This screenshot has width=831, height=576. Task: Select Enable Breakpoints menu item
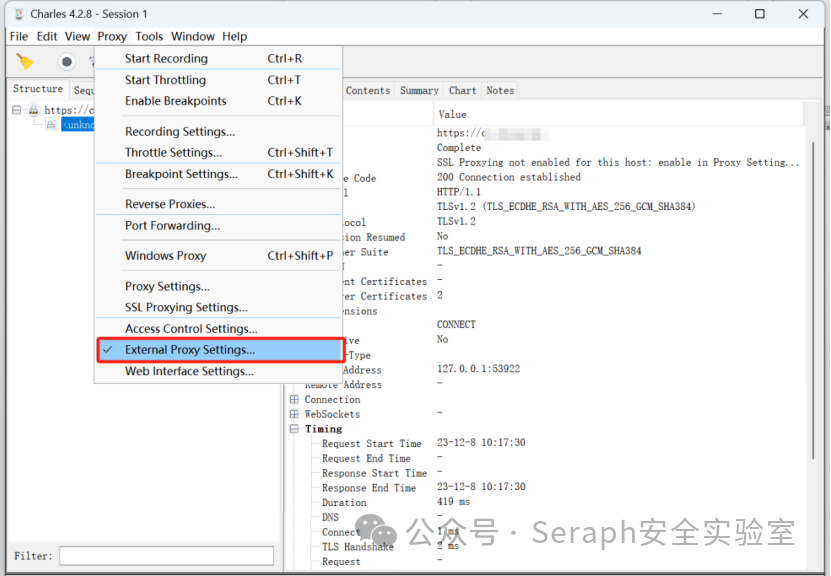pyautogui.click(x=219, y=101)
